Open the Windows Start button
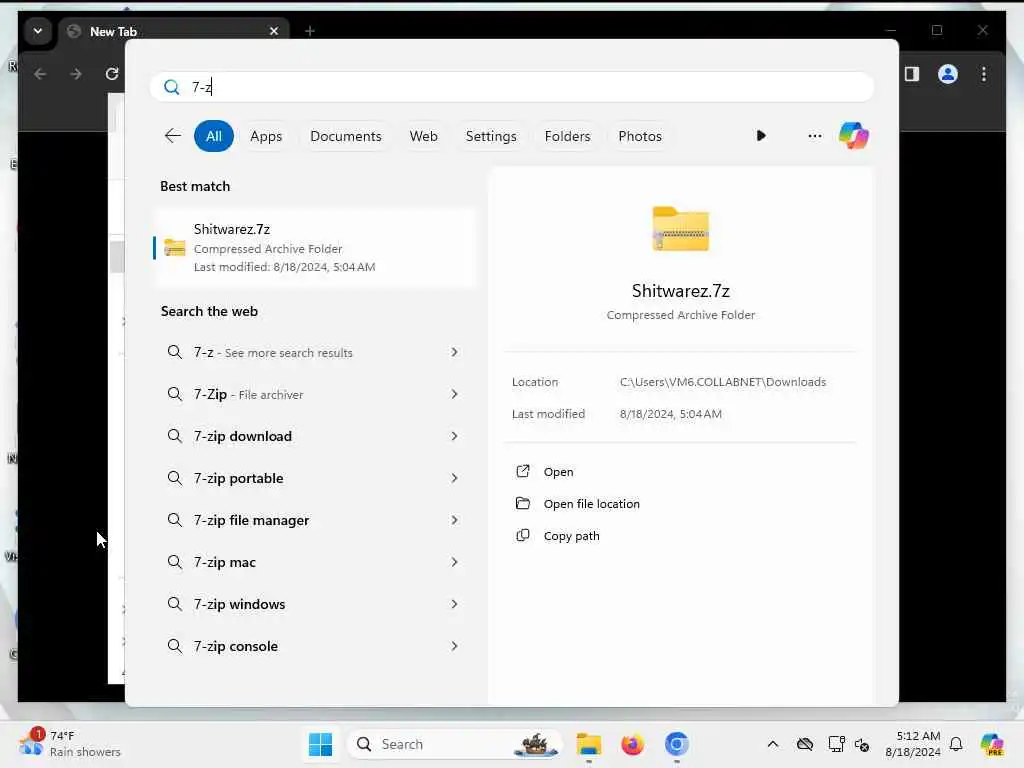 click(x=320, y=744)
